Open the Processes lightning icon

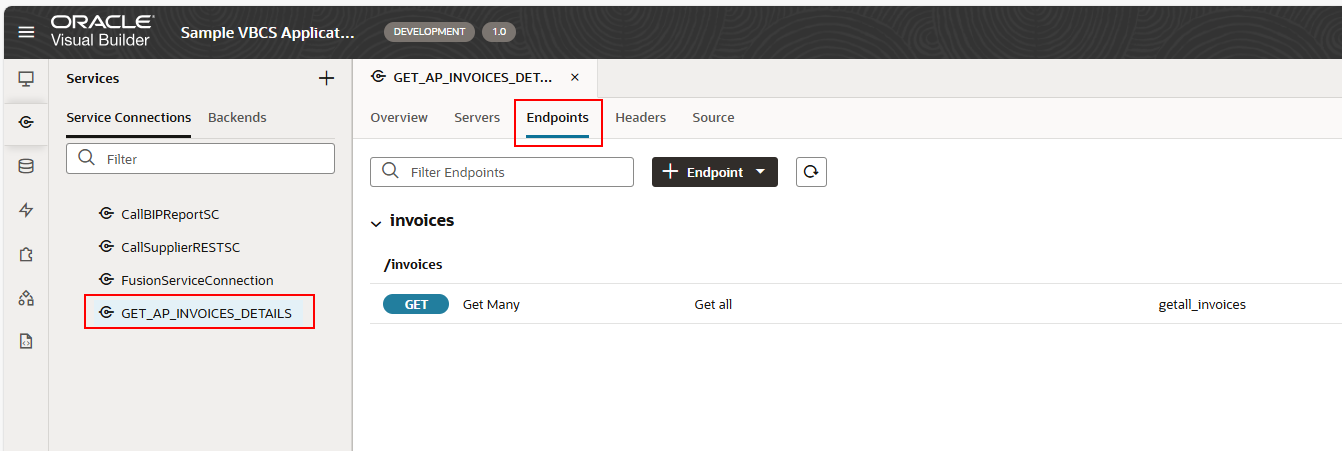click(x=26, y=210)
